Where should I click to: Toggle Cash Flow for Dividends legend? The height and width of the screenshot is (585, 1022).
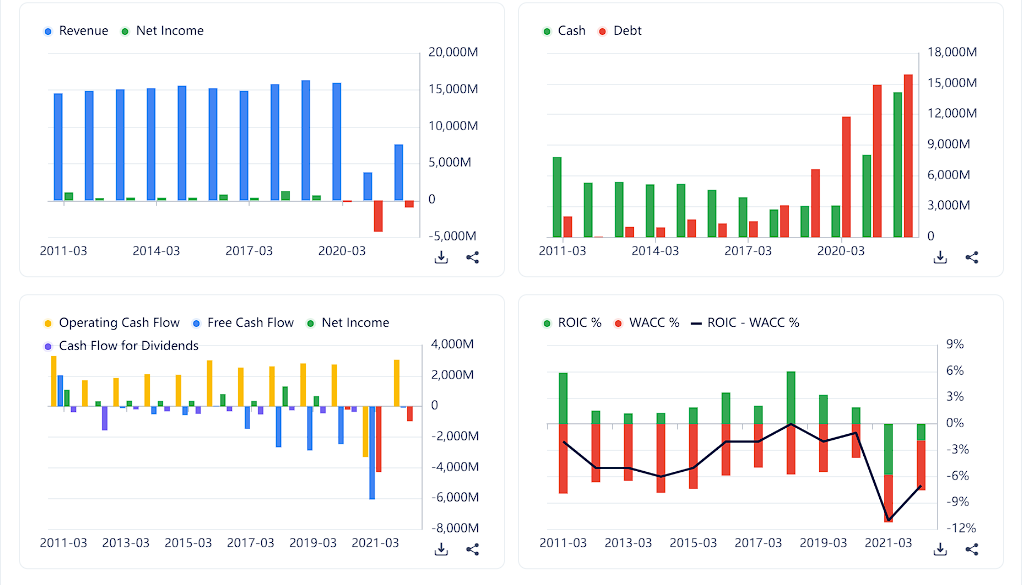[121, 345]
